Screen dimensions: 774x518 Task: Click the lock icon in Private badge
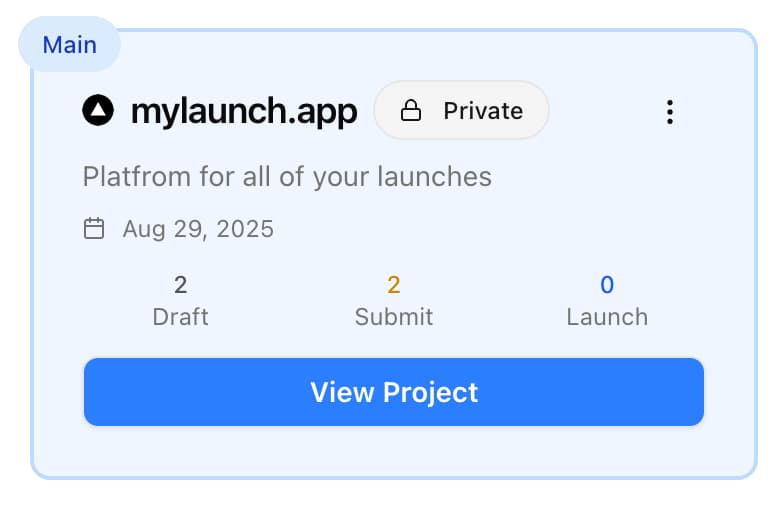410,111
